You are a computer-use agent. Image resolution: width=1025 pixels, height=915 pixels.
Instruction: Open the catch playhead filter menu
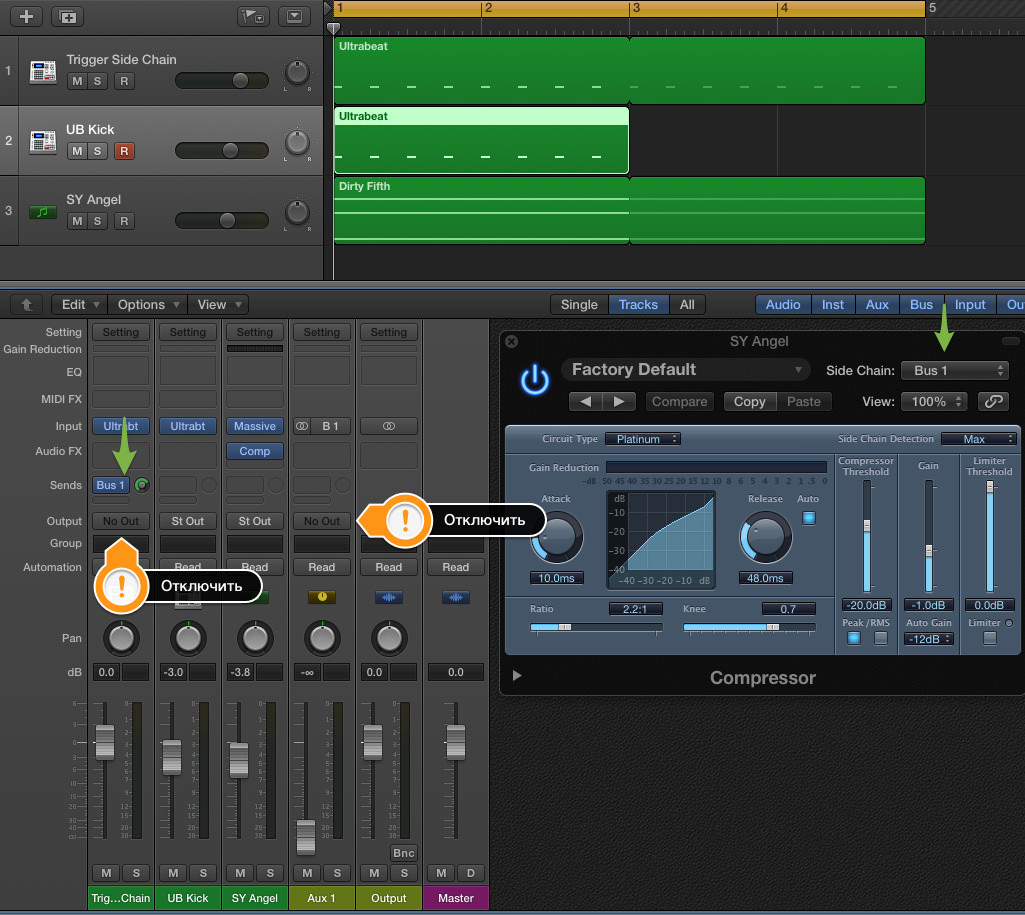pos(252,16)
